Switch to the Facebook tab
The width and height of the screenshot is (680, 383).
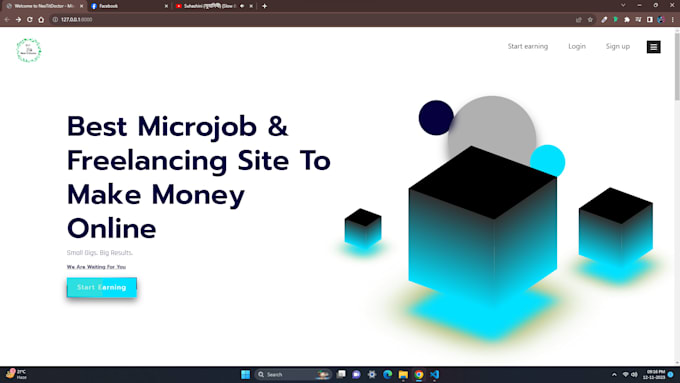pyautogui.click(x=129, y=6)
